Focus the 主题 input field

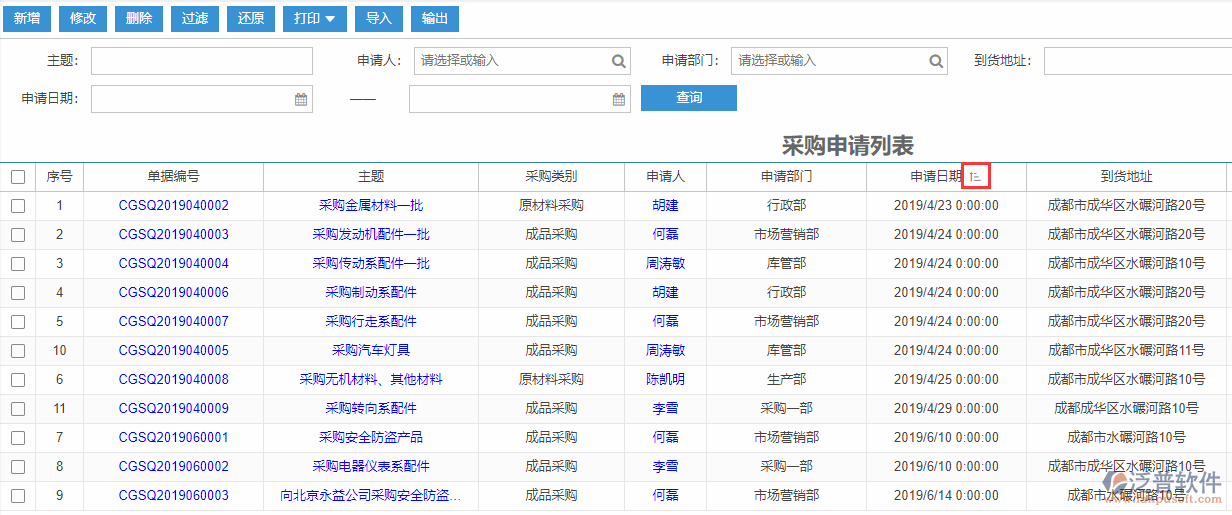coord(202,61)
